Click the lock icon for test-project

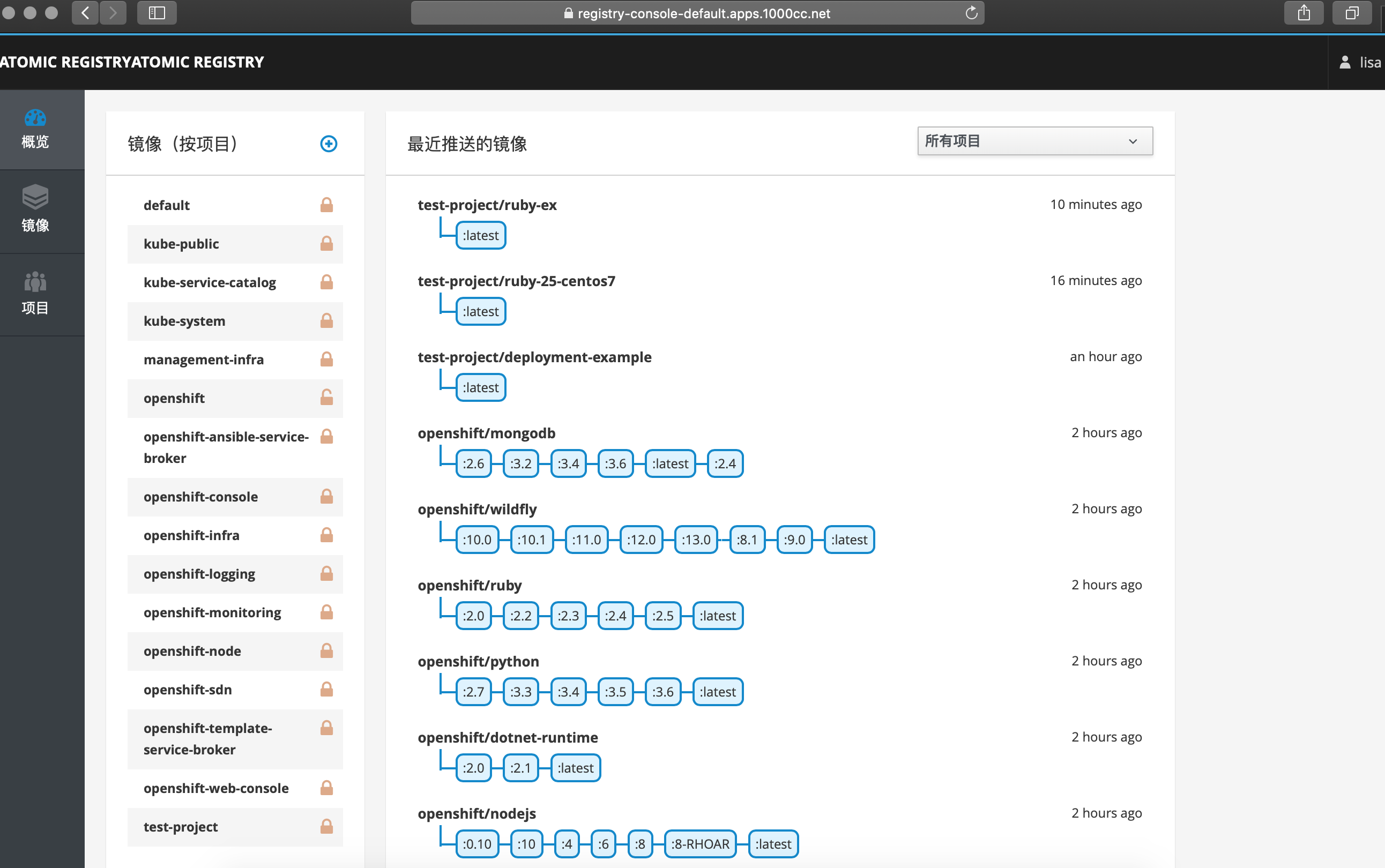pyautogui.click(x=327, y=826)
